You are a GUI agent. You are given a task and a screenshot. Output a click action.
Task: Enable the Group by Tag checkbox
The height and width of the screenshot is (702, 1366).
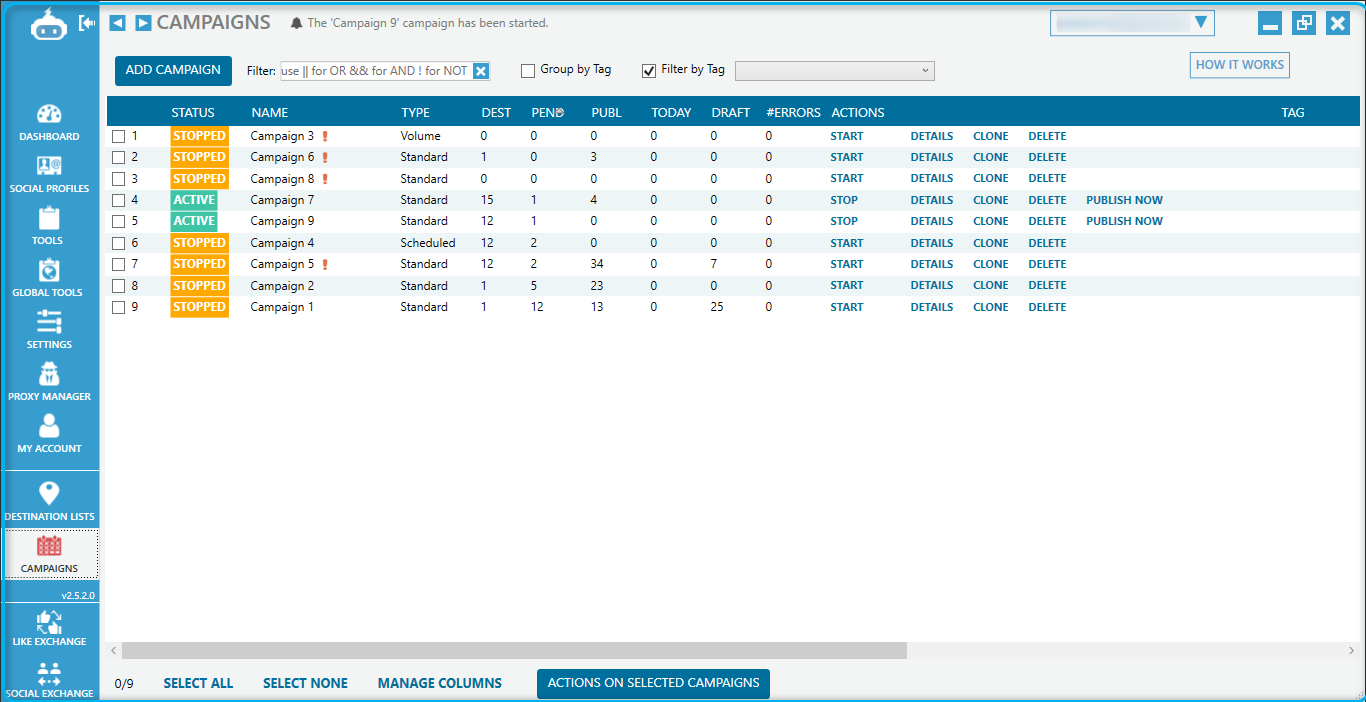[528, 71]
